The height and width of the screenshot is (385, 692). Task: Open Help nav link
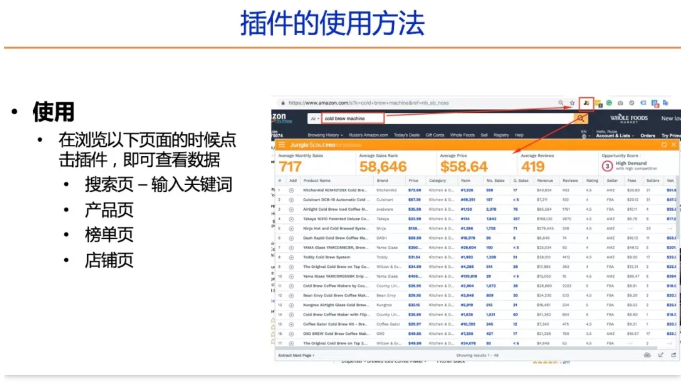pyautogui.click(x=519, y=135)
